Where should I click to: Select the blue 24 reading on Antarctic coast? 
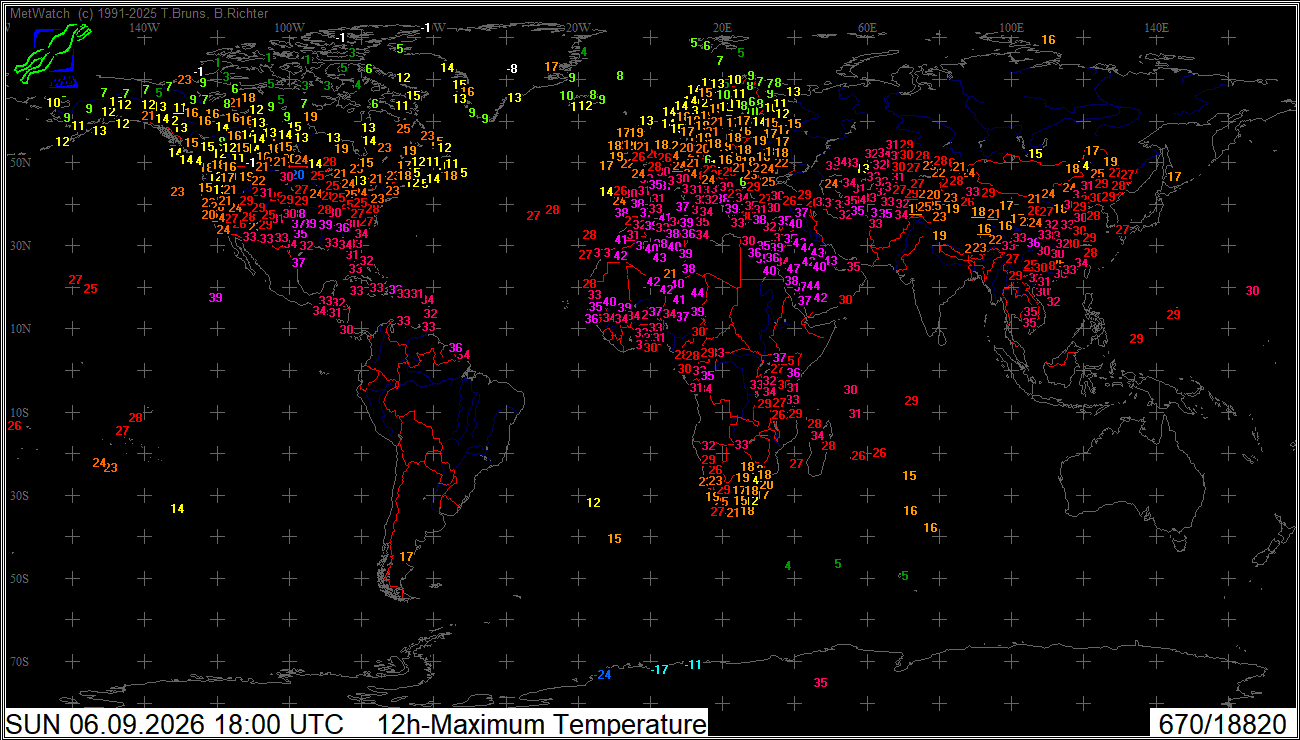tap(604, 675)
